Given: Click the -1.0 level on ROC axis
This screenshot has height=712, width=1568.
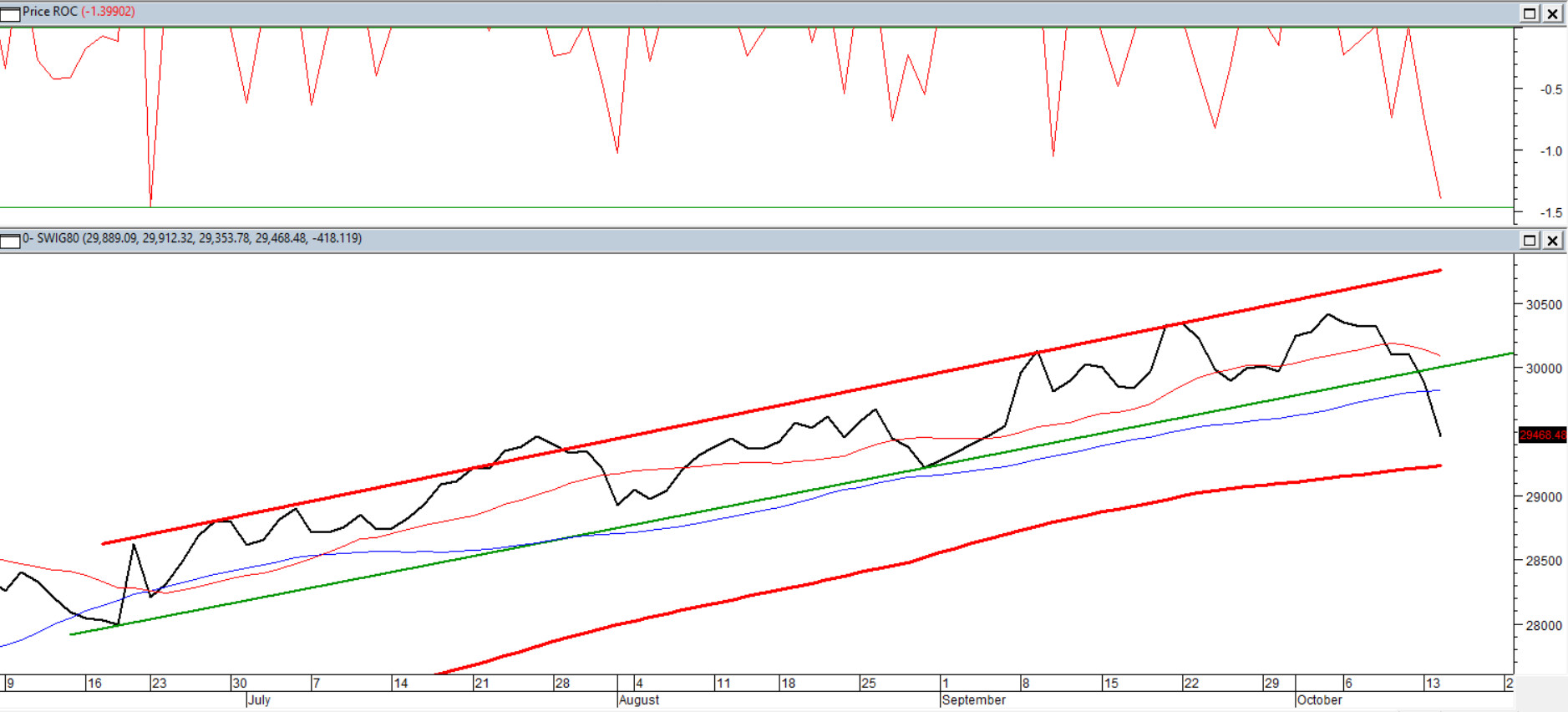Looking at the screenshot, I should tap(1550, 151).
